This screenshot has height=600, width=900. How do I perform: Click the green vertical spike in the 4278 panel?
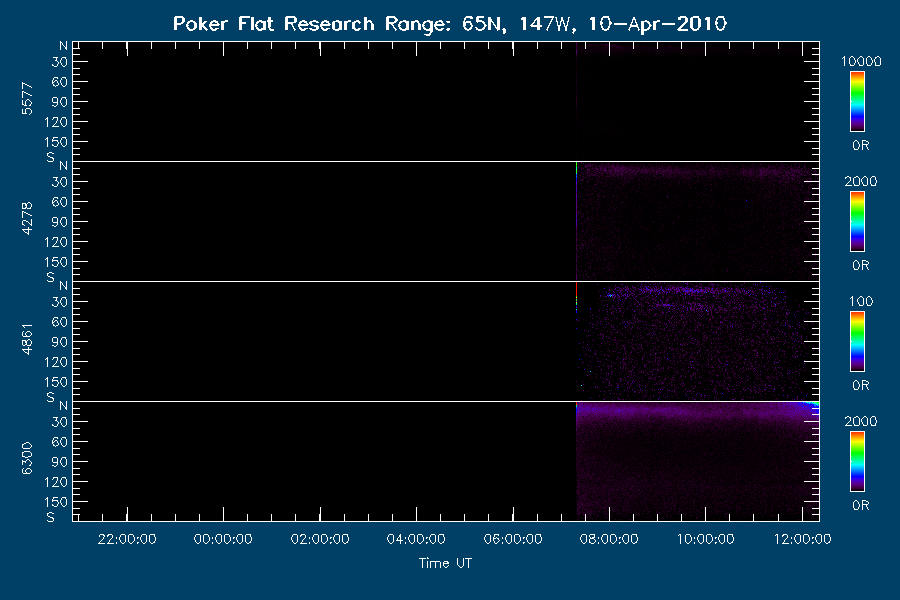tap(576, 170)
